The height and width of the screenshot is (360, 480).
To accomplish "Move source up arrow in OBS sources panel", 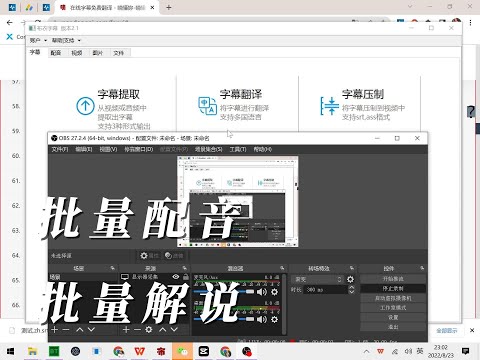I will pos(162,329).
